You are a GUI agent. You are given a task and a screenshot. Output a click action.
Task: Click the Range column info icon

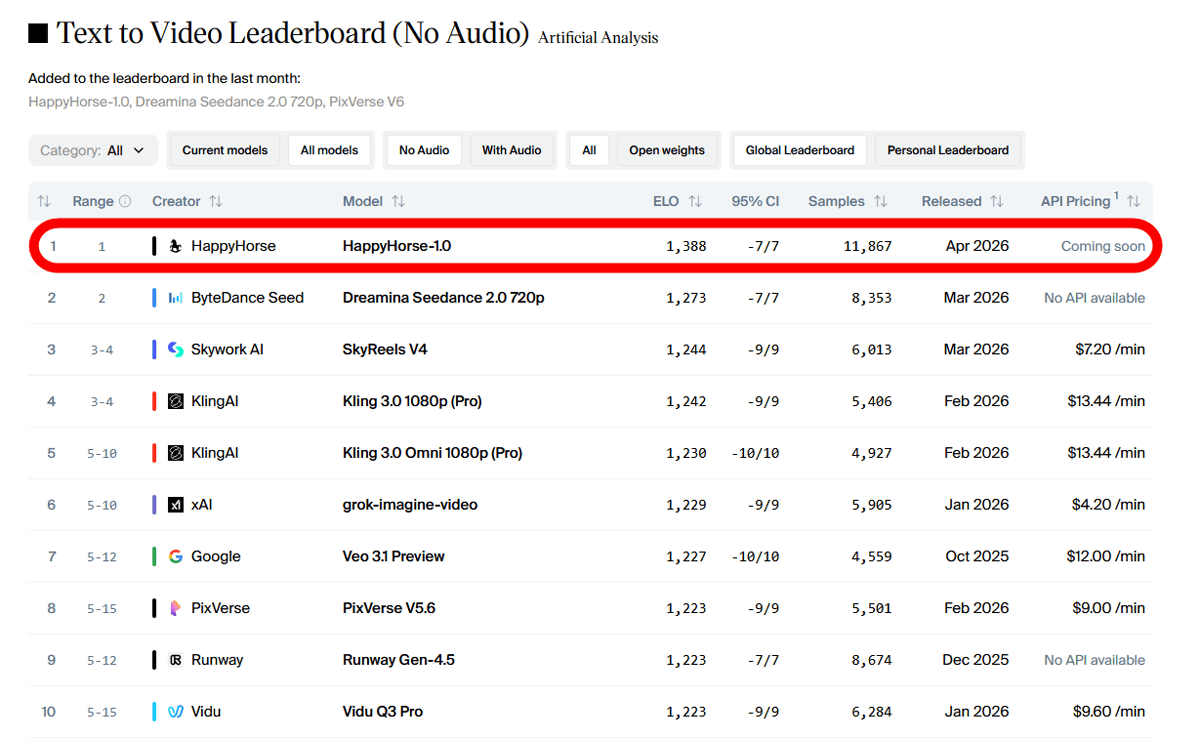125,201
